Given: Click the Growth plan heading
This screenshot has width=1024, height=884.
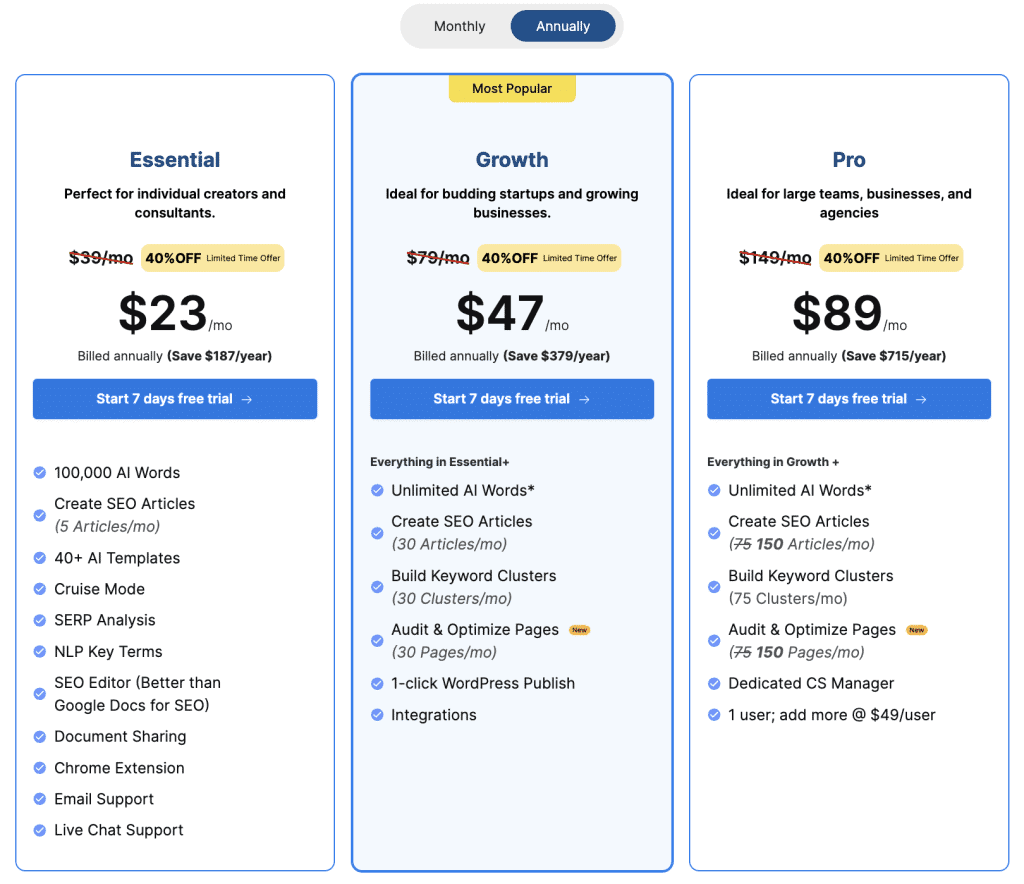Looking at the screenshot, I should click(x=512, y=160).
